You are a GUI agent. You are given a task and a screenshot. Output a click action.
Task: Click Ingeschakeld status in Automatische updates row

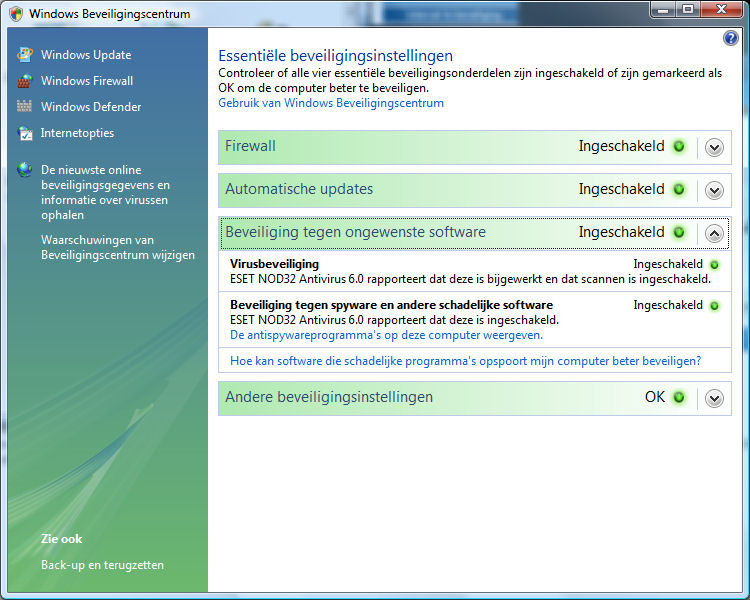621,189
